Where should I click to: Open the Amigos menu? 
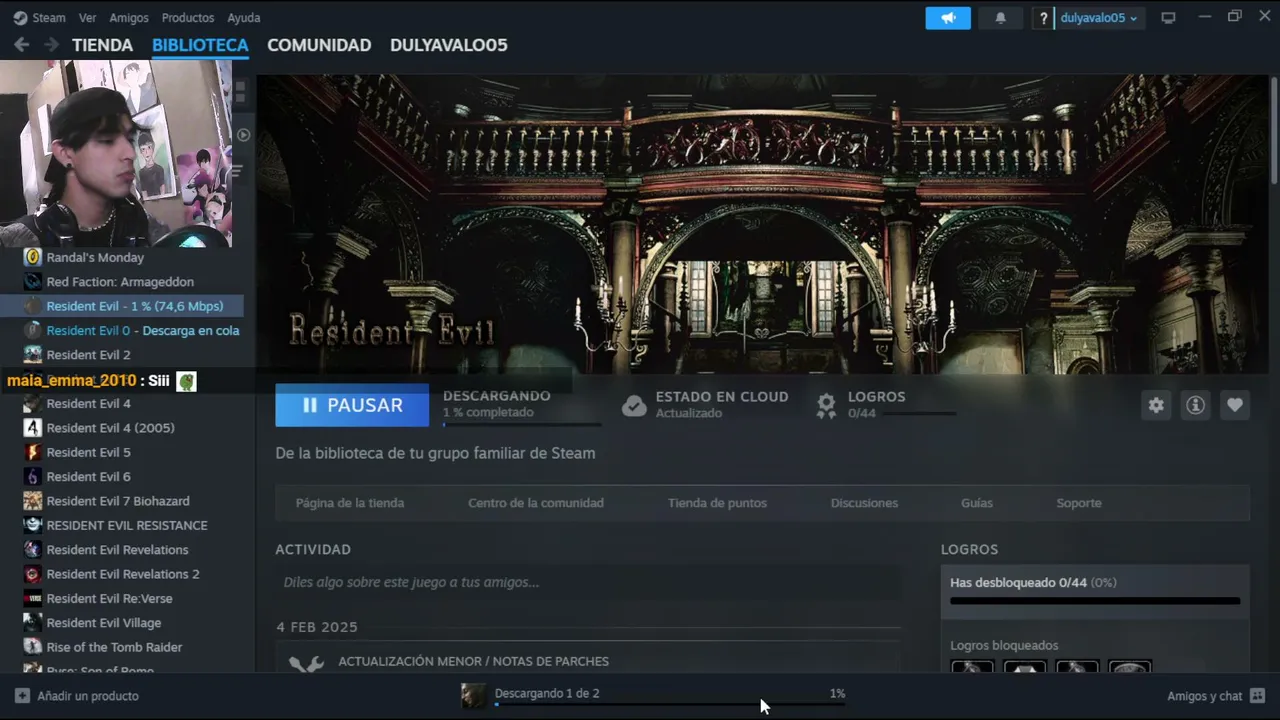129,17
